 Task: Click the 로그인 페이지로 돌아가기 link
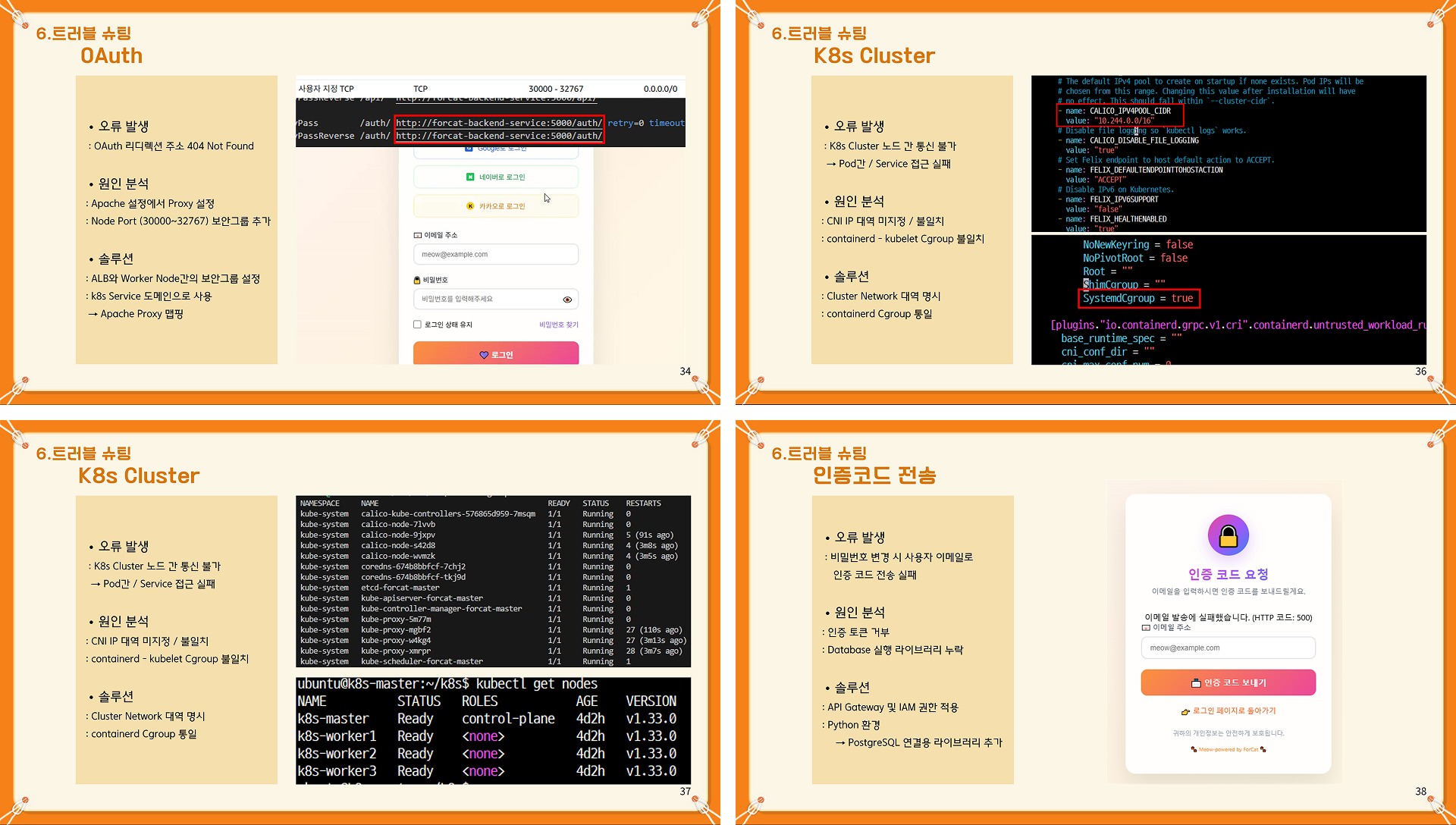(x=1234, y=711)
